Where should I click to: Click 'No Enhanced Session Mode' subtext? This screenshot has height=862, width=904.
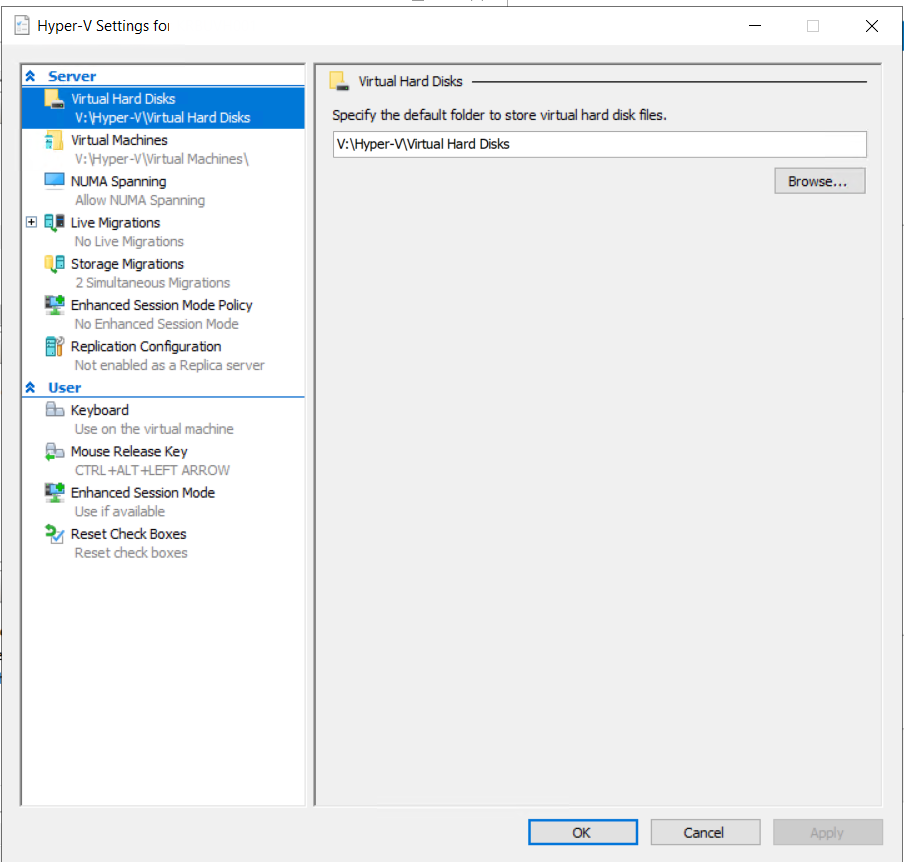point(156,324)
